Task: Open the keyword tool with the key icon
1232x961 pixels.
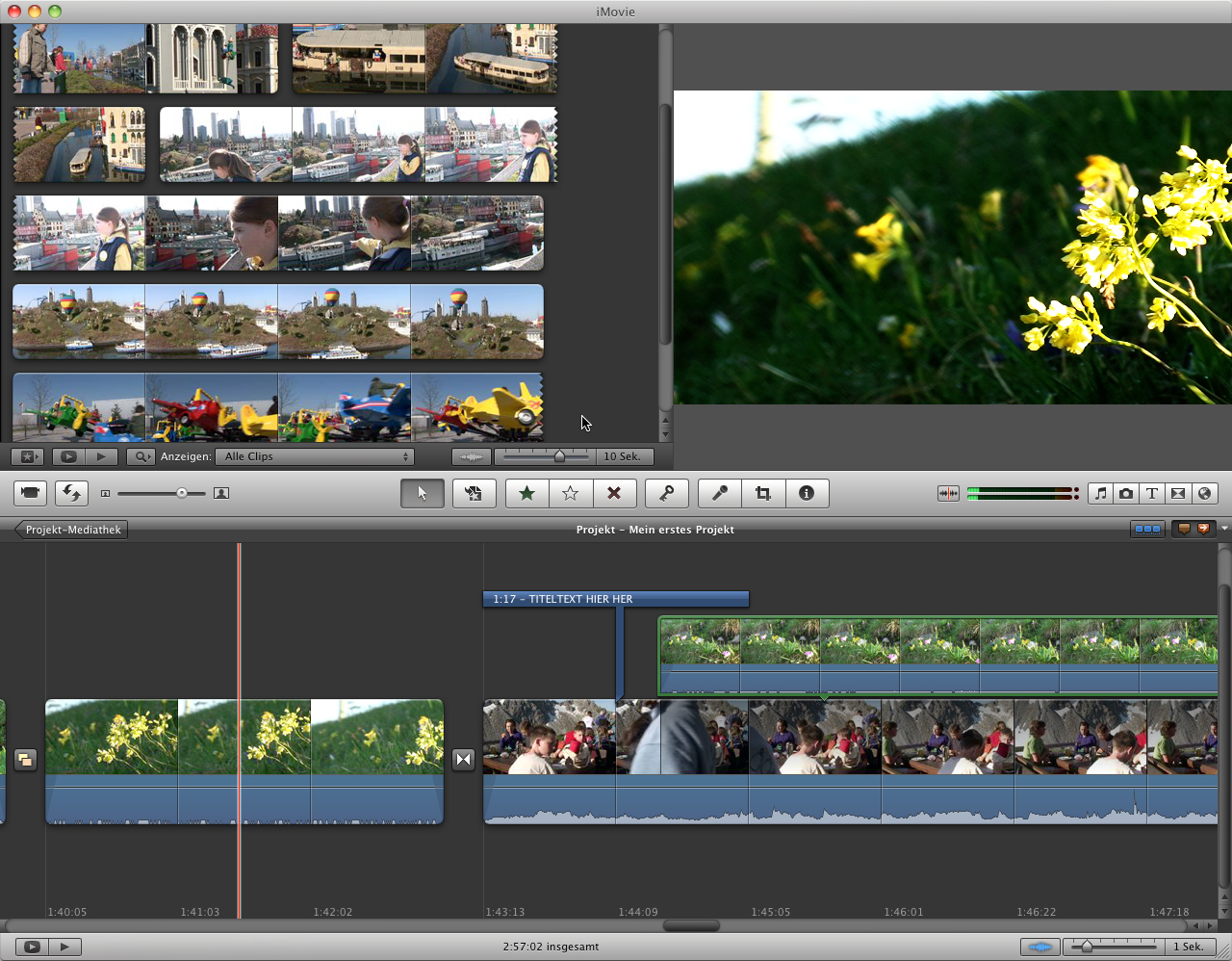Action: 666,493
